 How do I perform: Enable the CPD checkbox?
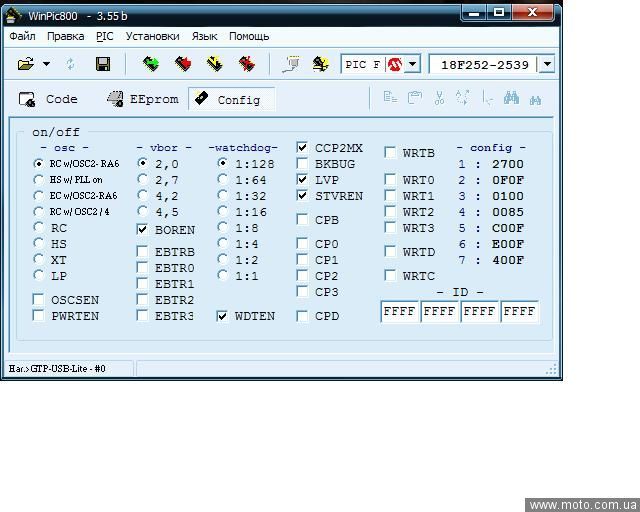[302, 316]
